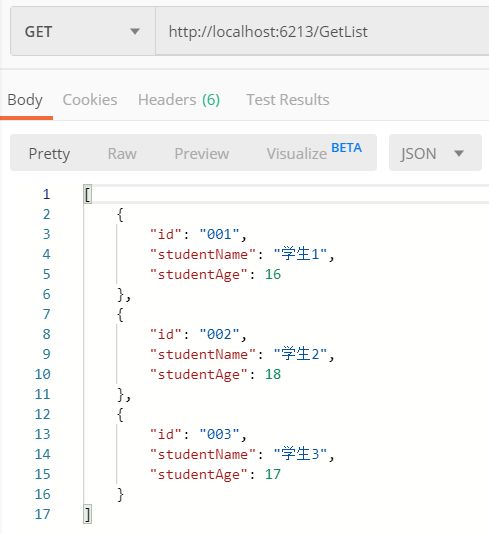Switch to the Body tab
Viewport: 489px width, 534px height.
coord(25,100)
